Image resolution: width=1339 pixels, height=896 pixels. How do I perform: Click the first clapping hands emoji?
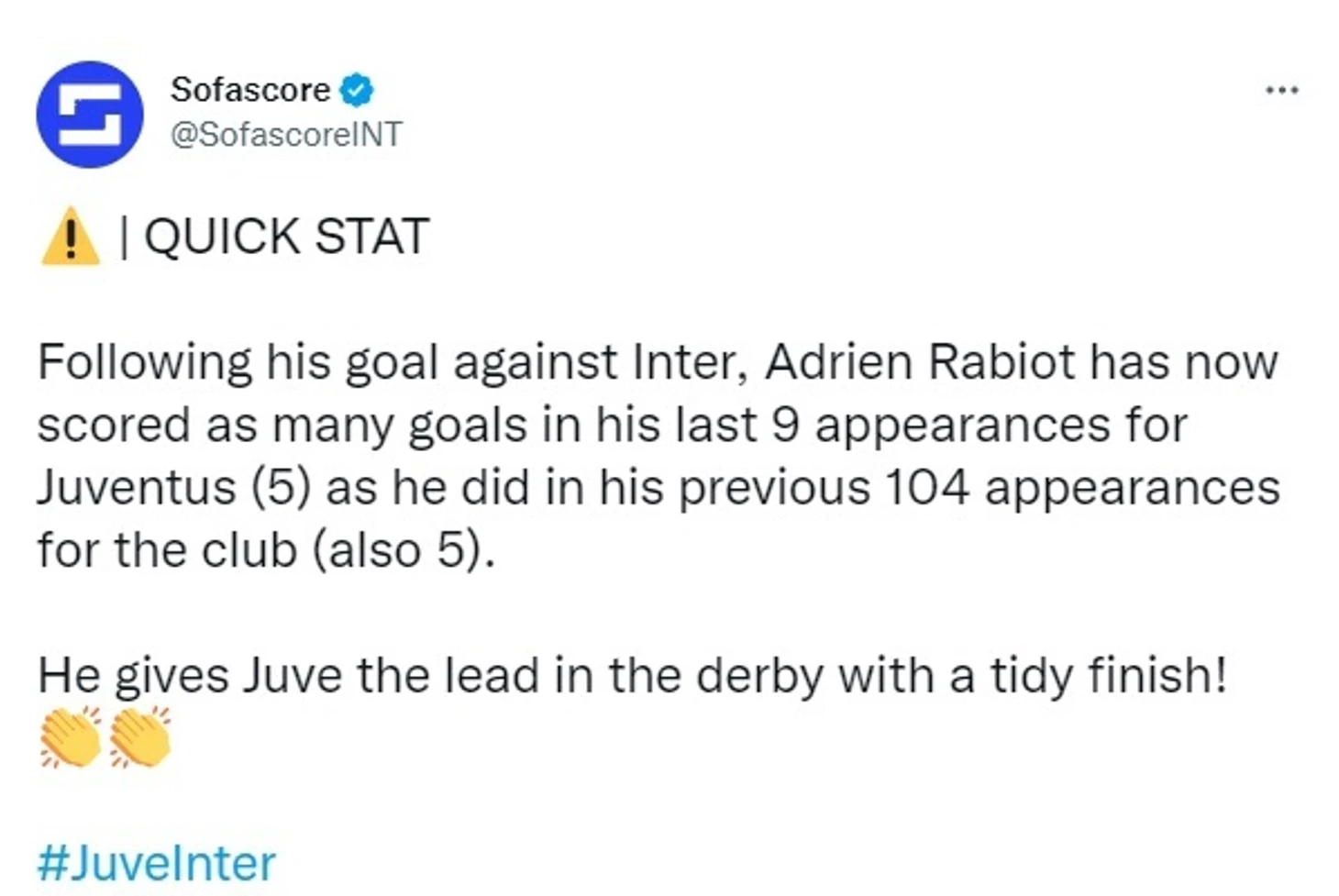coord(71,736)
